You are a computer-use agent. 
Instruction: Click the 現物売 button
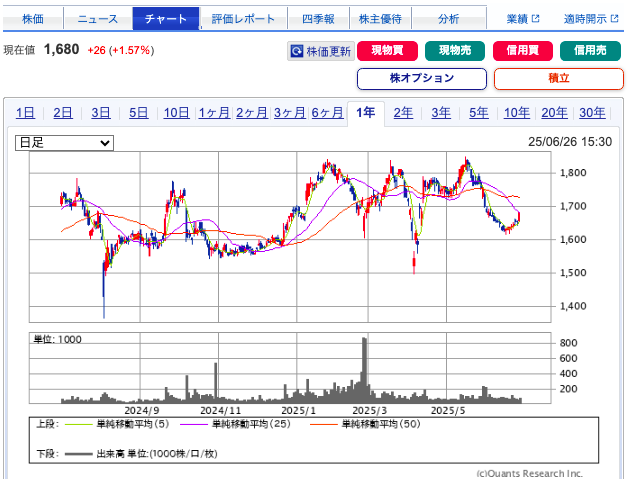point(455,51)
